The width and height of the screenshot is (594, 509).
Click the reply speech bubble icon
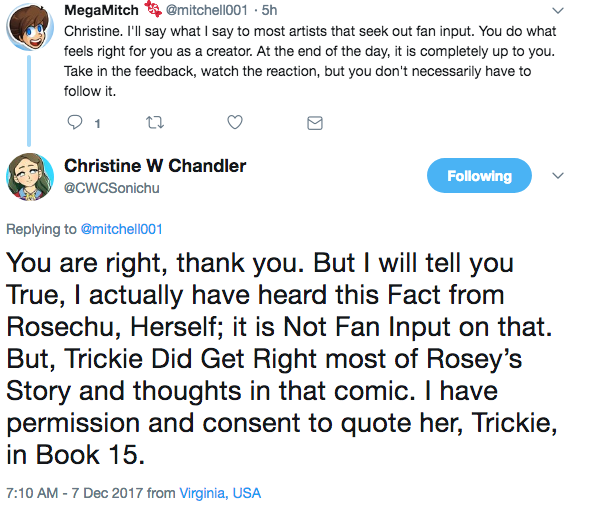click(x=75, y=122)
